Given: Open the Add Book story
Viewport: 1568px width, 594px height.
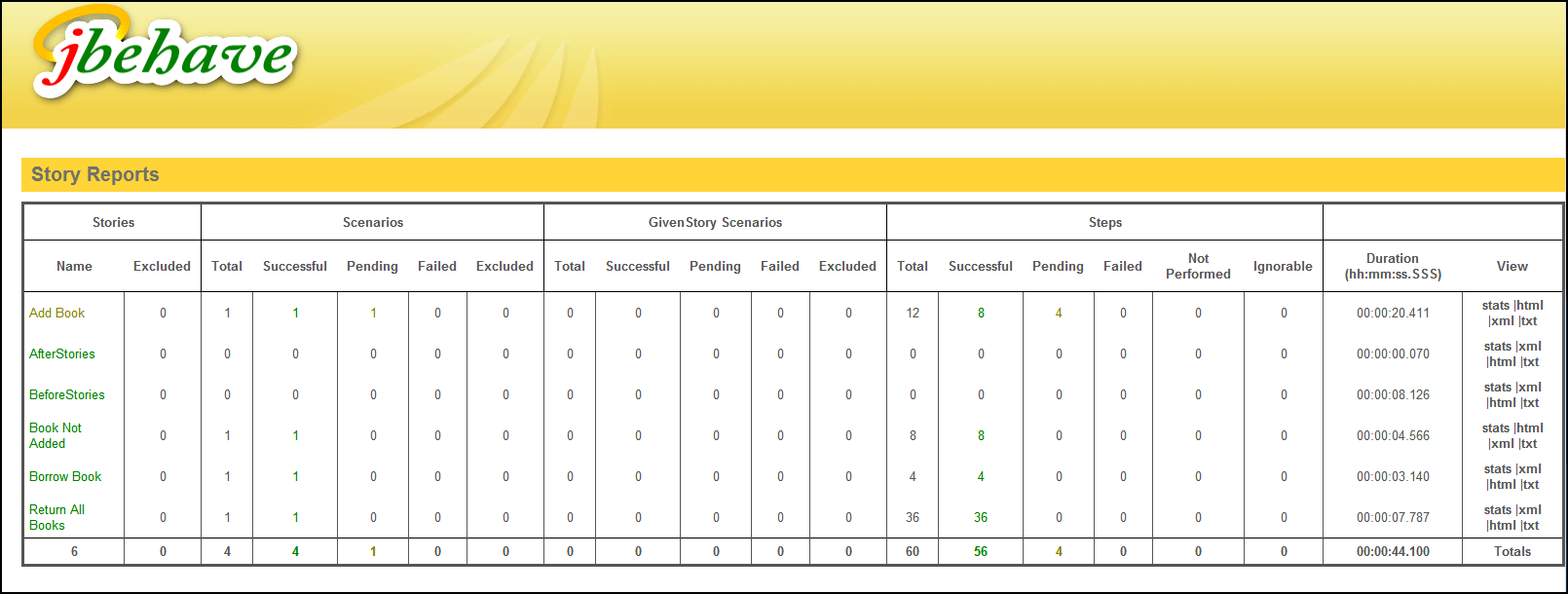Looking at the screenshot, I should coord(56,313).
